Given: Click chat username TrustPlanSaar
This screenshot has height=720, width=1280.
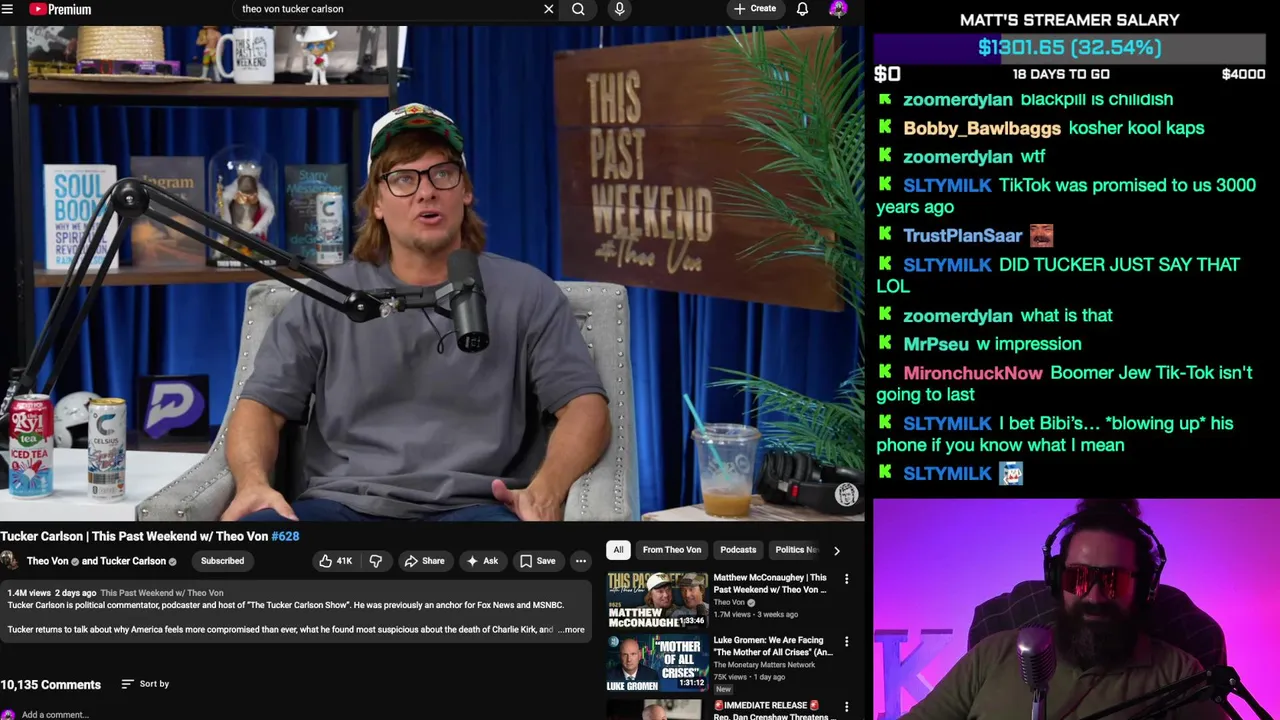Looking at the screenshot, I should point(962,236).
